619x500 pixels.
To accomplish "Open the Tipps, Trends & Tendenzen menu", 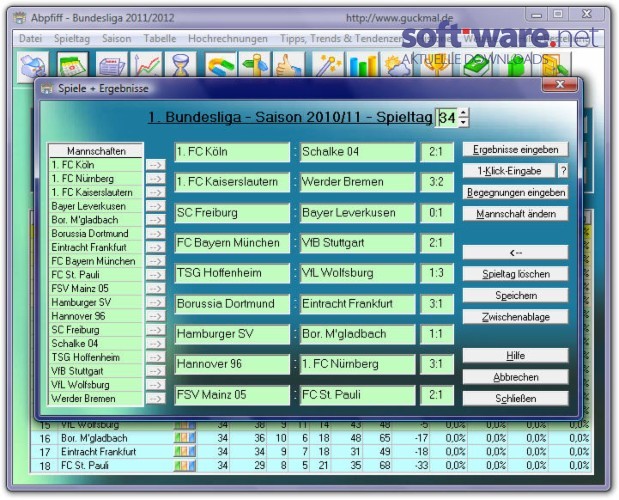I will point(342,39).
